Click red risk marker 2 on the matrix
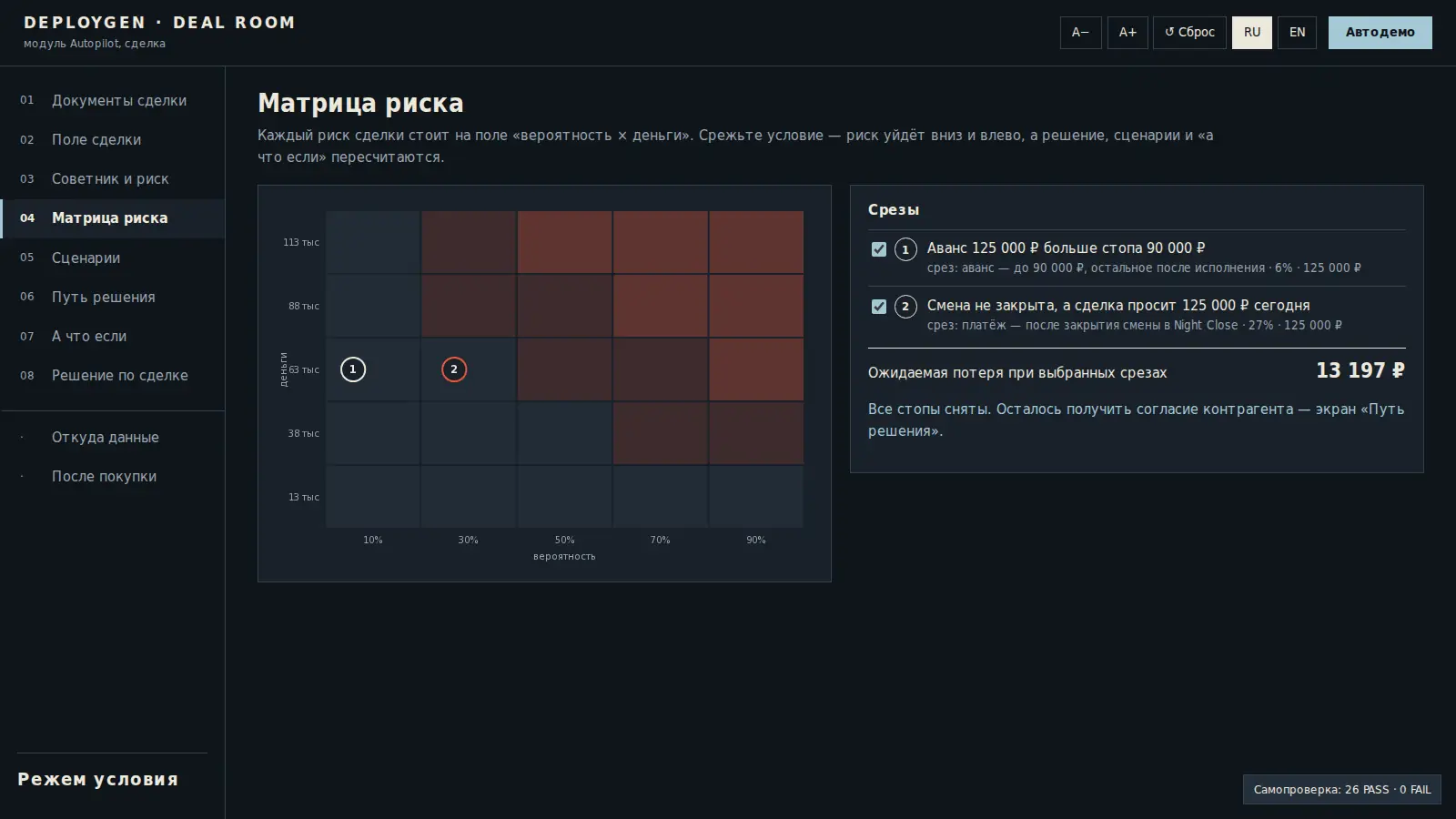1456x819 pixels. [454, 369]
